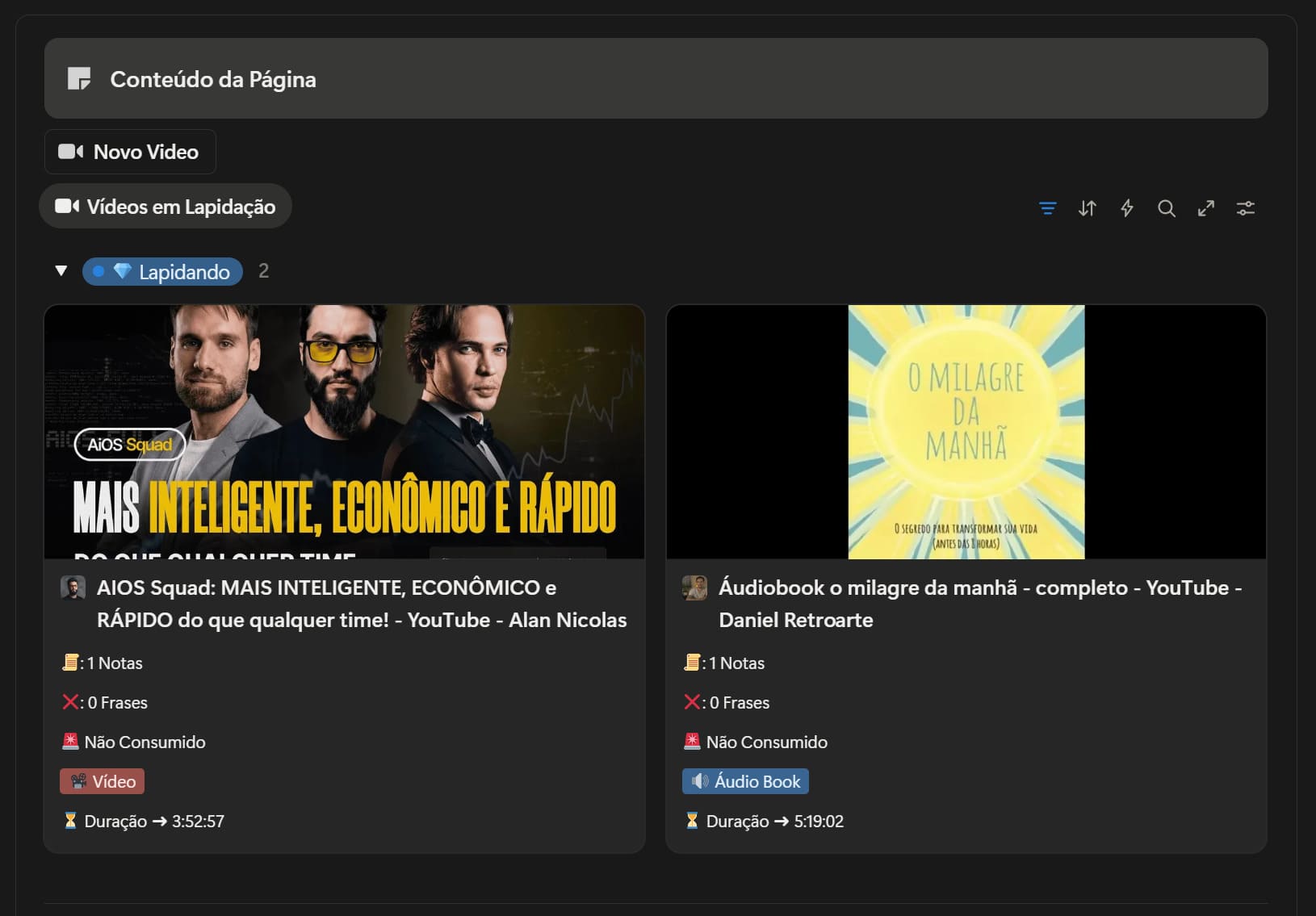Open the AIOS Squad cover thumbnail
1316x916 pixels.
pos(345,432)
